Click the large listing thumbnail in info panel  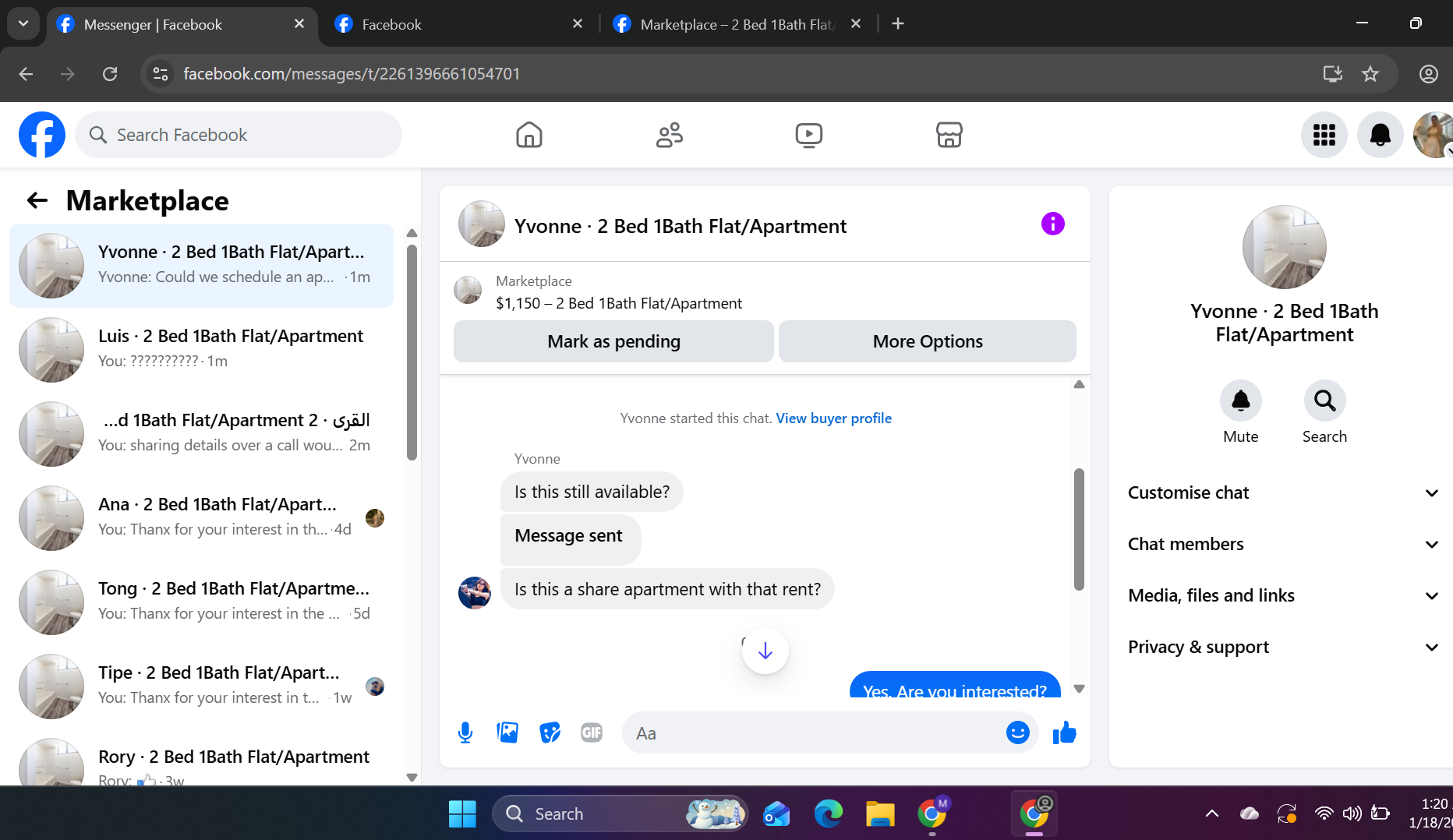point(1284,247)
